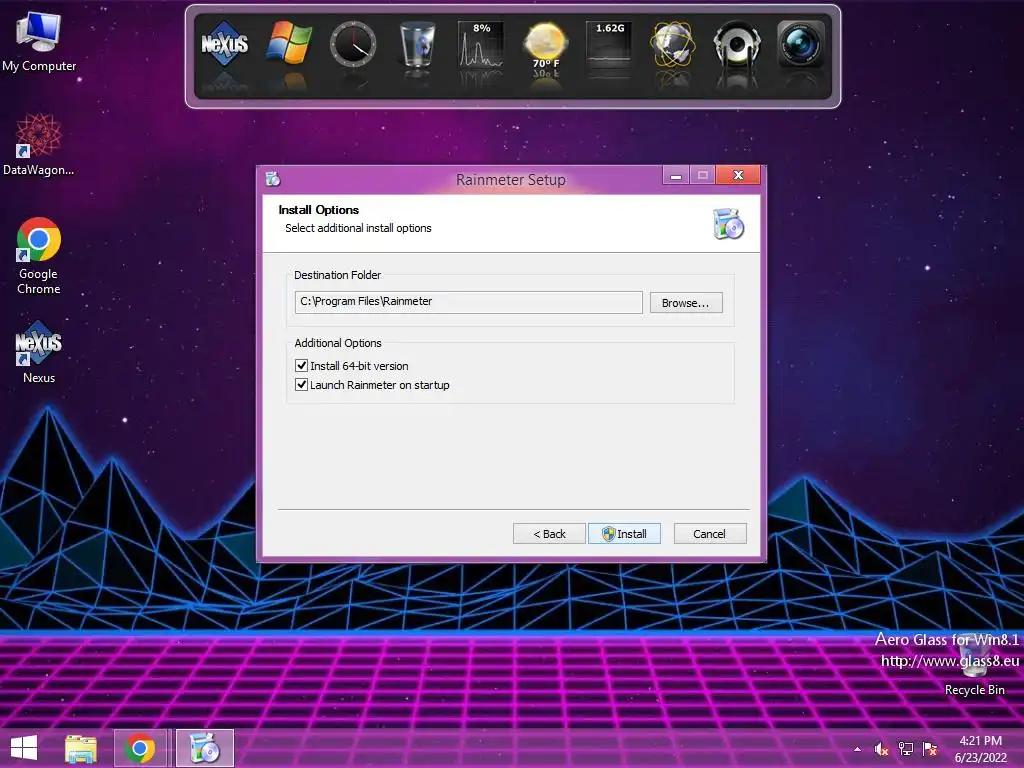Open the recycle bin icon in the dock
The height and width of the screenshot is (768, 1024).
[x=417, y=44]
